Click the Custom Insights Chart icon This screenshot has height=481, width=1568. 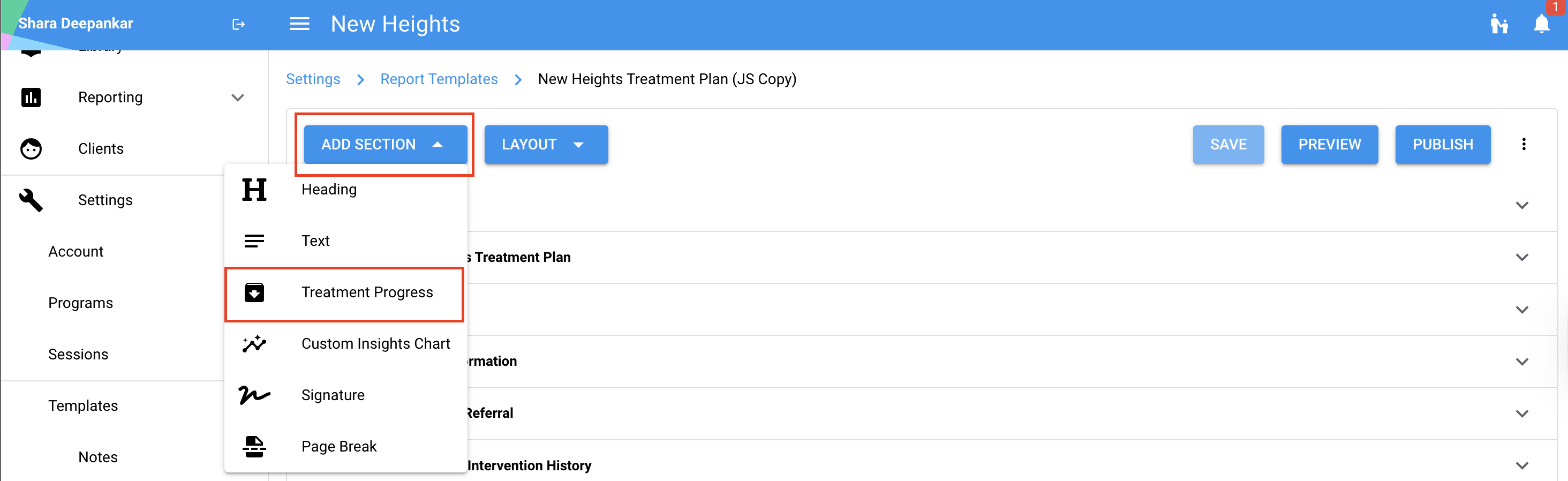(x=254, y=344)
